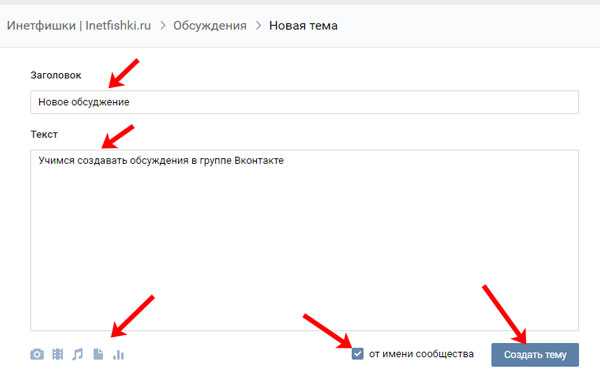The image size is (600, 390).
Task: Focus the 'Заголовок' title input field
Action: click(305, 102)
